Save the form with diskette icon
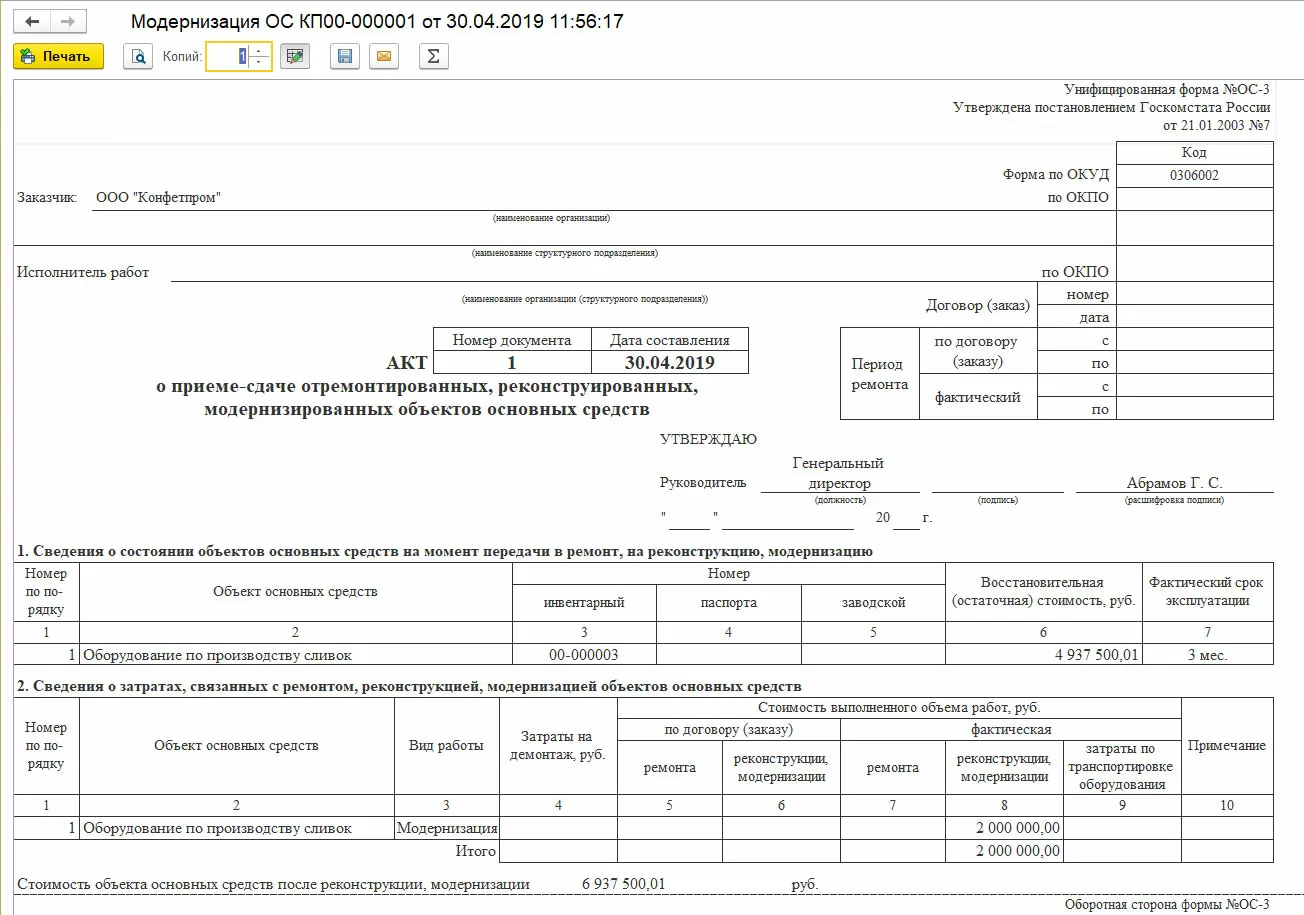This screenshot has width=1304, height=915. 345,56
